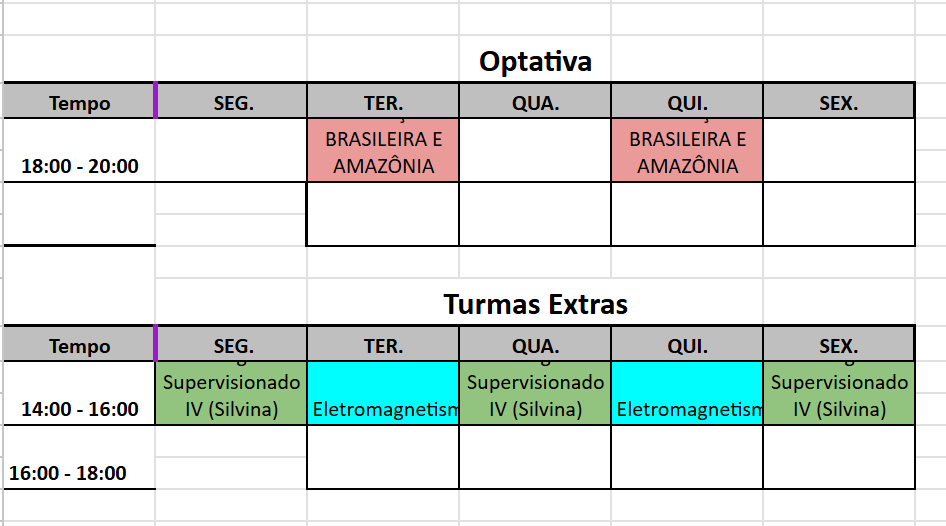
Task: Click the Tempo header in Turmas Extras
Action: click(x=79, y=346)
